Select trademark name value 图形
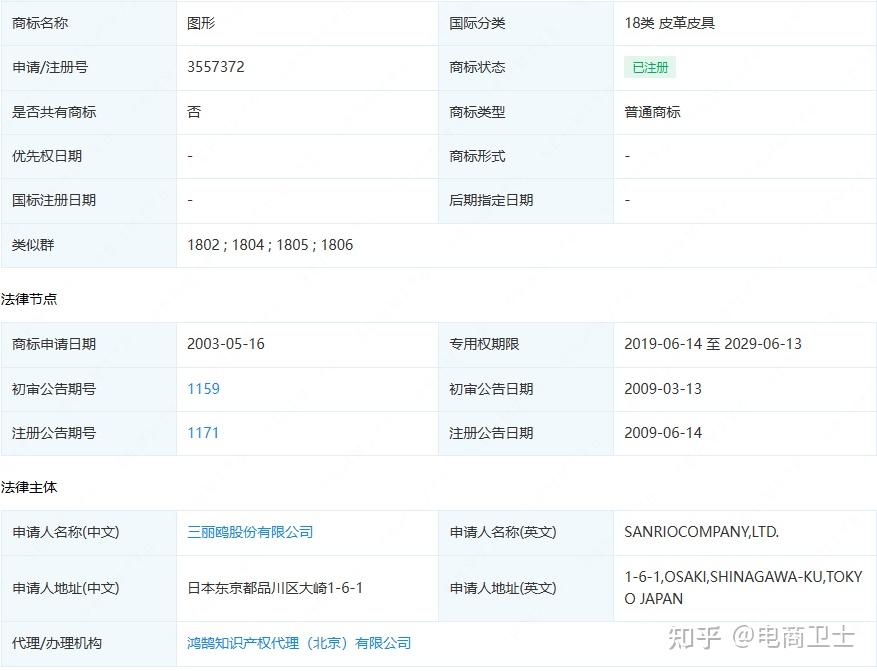Screen dimensions: 877x671 201,23
